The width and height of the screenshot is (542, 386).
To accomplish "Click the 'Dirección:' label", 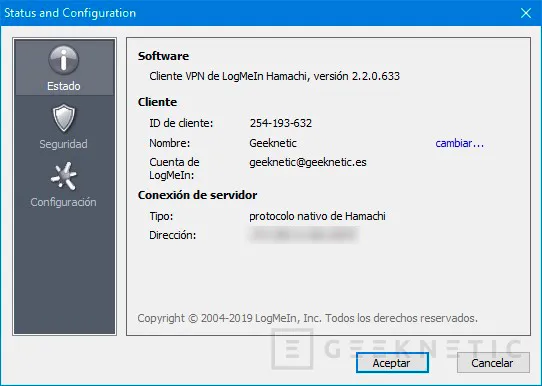I will pyautogui.click(x=172, y=235).
